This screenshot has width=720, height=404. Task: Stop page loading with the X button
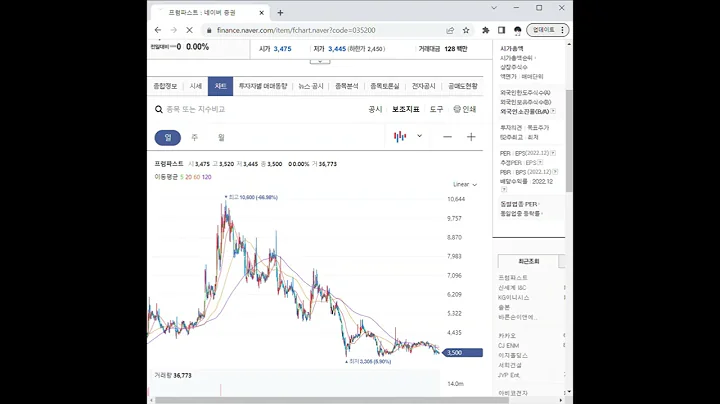pyautogui.click(x=189, y=30)
